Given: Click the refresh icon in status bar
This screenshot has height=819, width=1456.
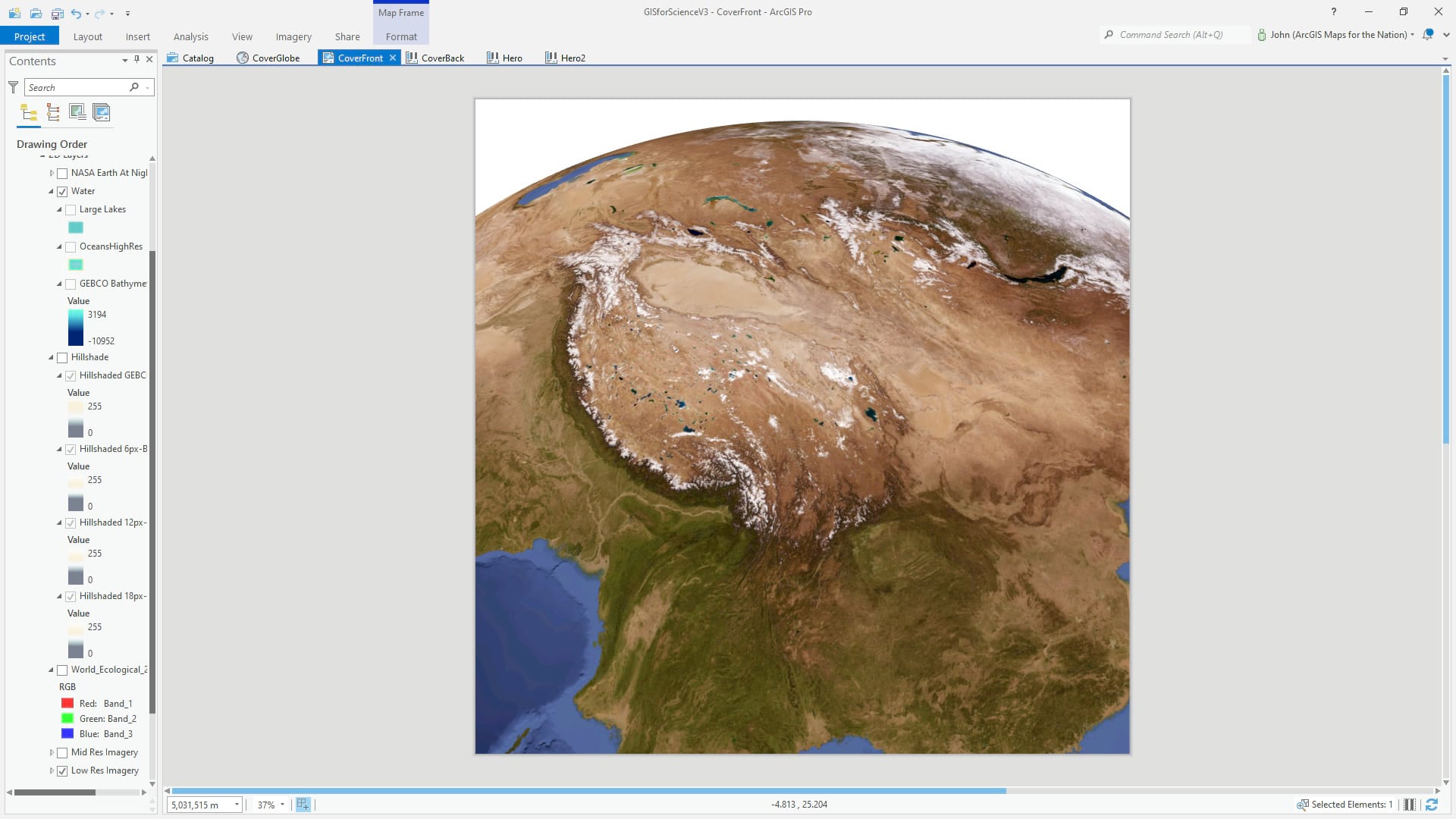Looking at the screenshot, I should pos(1432,805).
